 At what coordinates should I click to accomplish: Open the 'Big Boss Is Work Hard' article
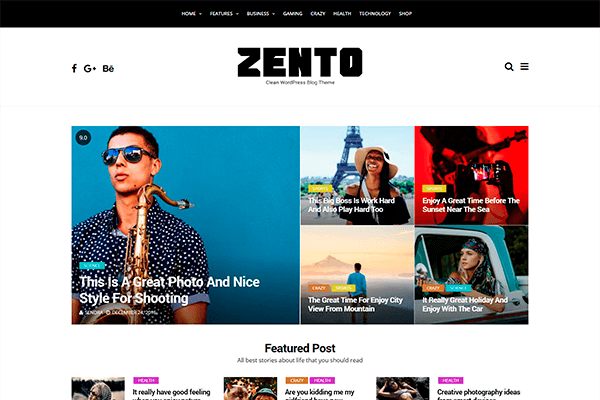click(351, 205)
